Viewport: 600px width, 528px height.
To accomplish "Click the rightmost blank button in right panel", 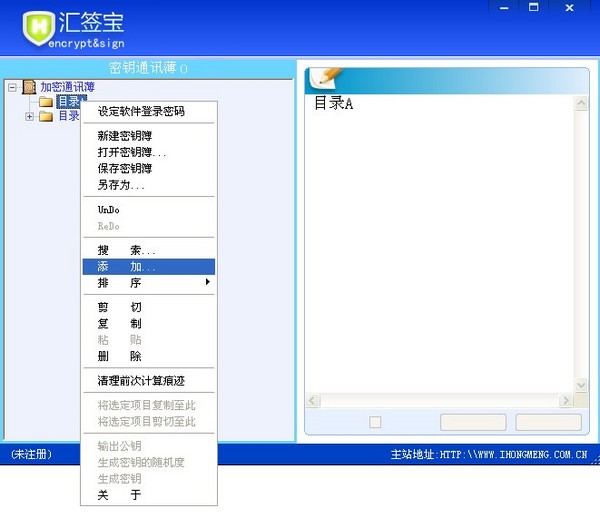I will [548, 422].
